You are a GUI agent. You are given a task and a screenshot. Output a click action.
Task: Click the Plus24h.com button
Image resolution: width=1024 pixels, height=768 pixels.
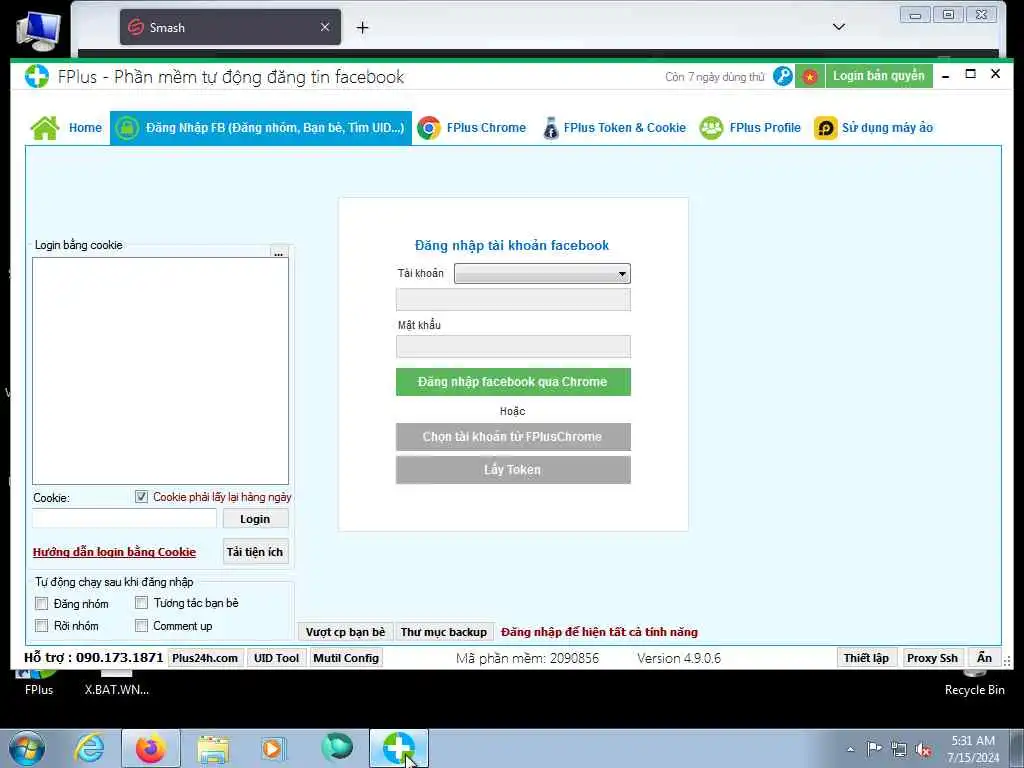coord(205,658)
